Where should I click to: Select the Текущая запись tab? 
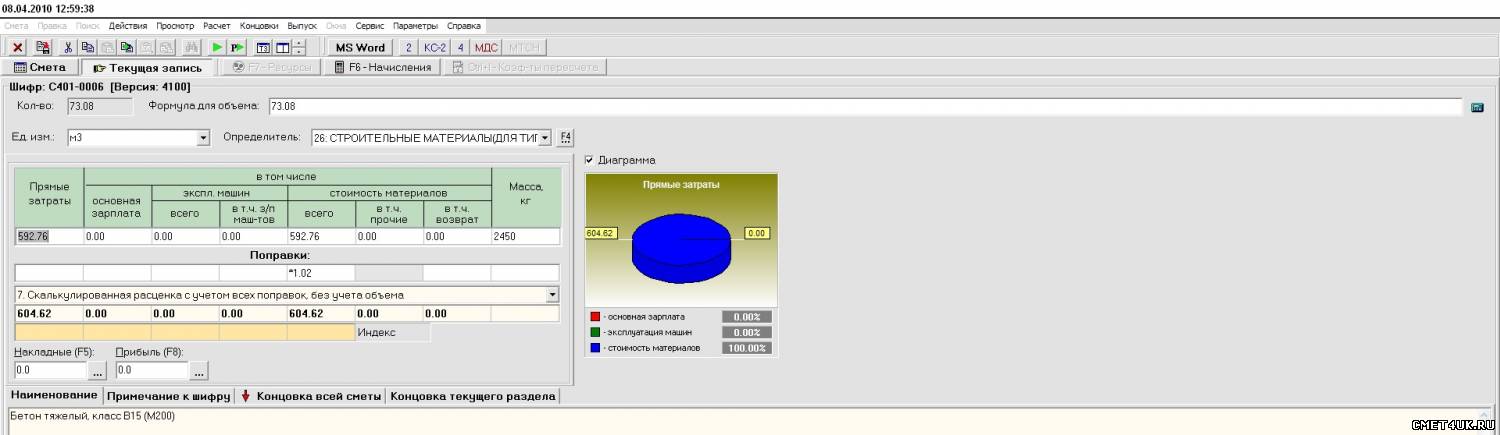148,68
